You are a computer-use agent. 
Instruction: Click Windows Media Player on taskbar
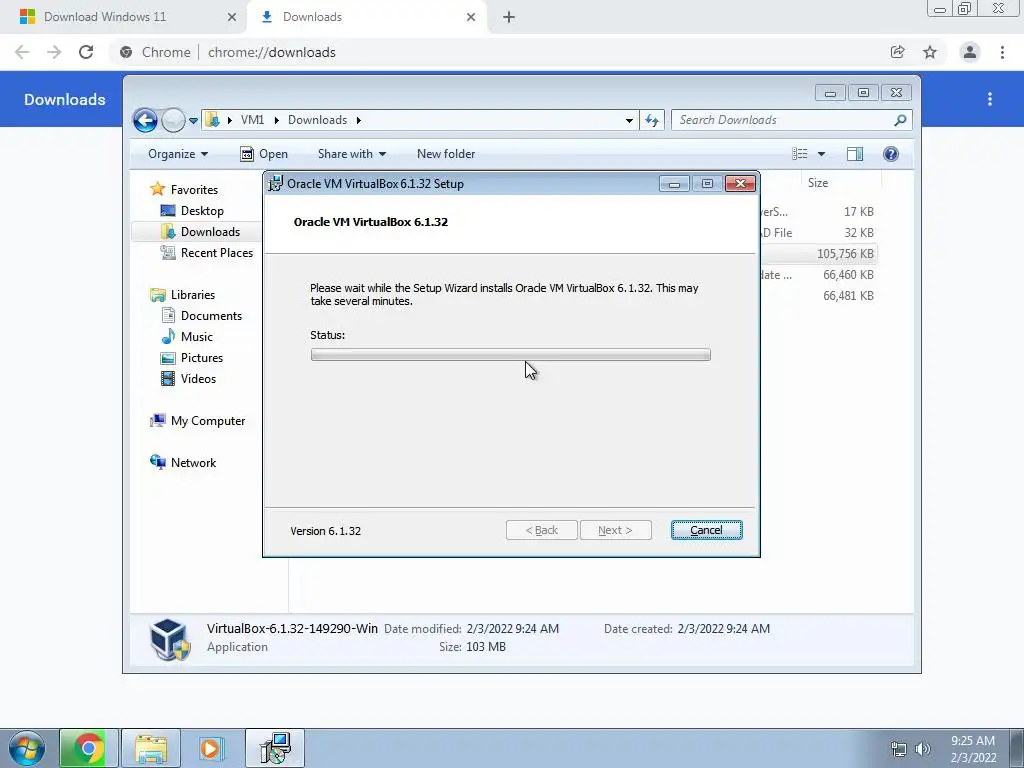point(212,748)
